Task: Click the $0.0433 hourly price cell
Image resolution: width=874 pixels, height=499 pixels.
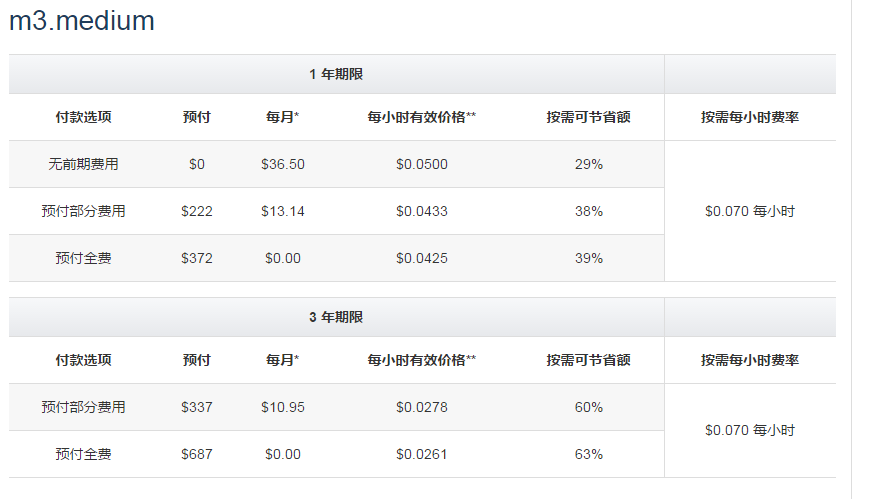Action: point(422,211)
